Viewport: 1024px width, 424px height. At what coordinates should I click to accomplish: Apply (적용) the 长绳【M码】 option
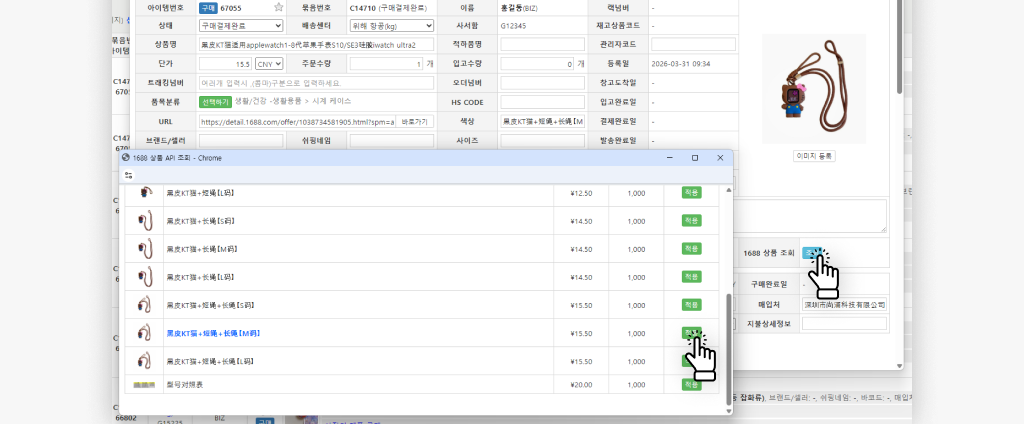[x=692, y=249]
